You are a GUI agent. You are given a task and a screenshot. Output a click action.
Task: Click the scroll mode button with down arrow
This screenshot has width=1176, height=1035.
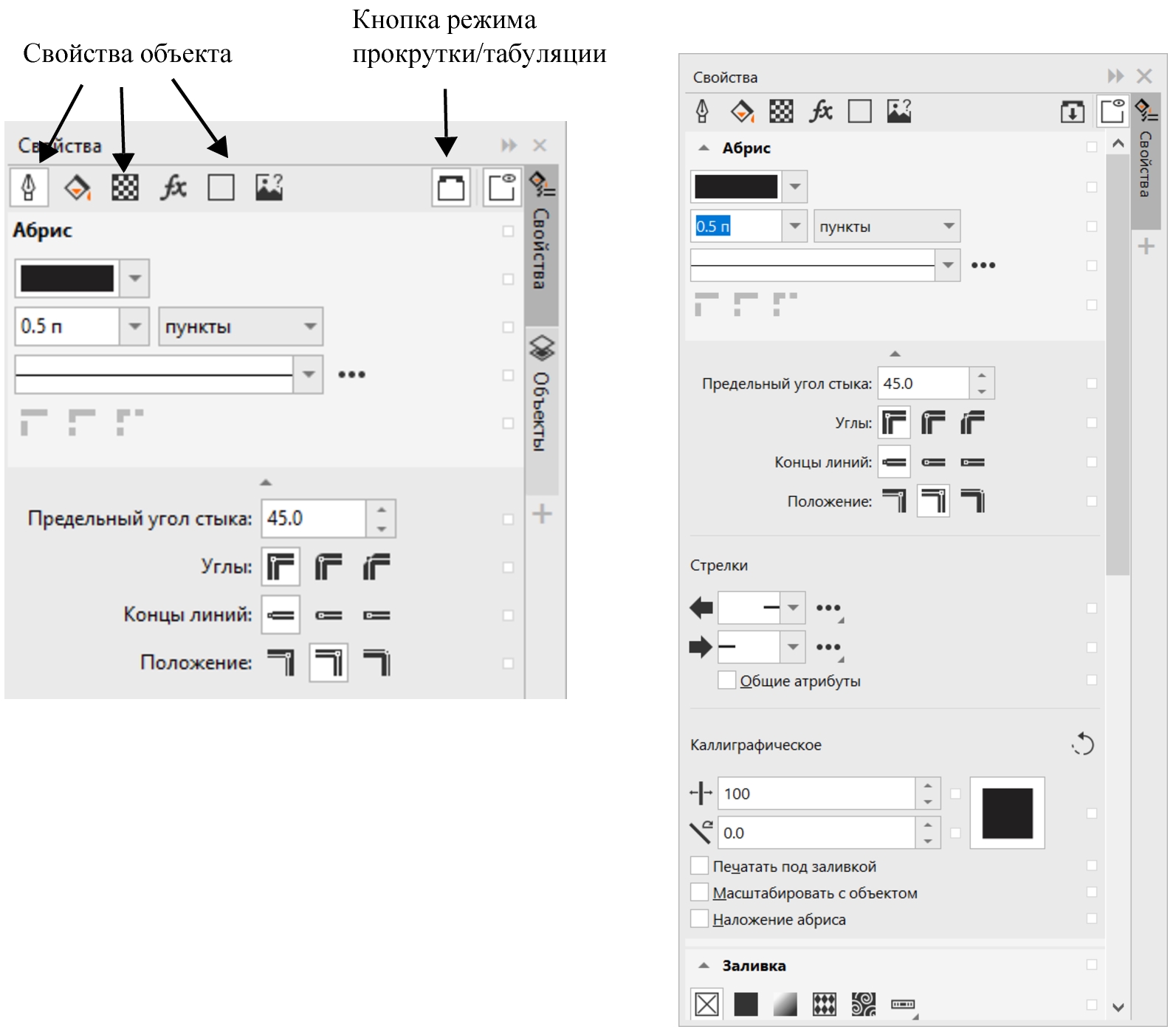(x=1072, y=112)
